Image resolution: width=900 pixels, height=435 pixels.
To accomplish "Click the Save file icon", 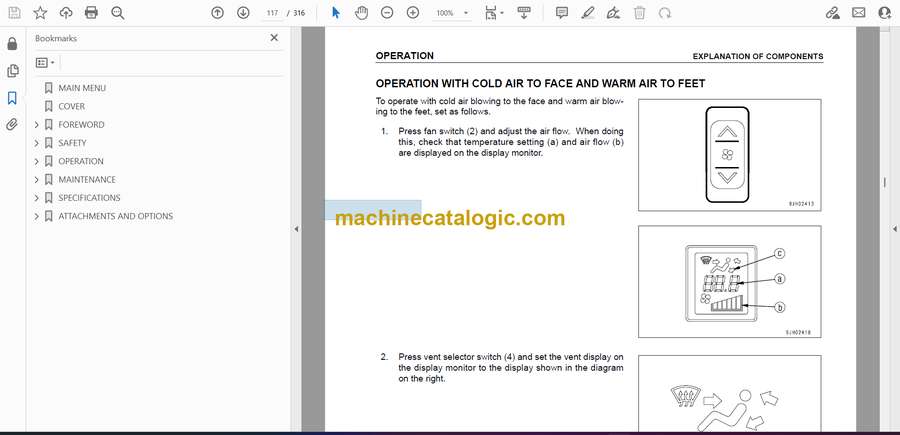I will 14,13.
